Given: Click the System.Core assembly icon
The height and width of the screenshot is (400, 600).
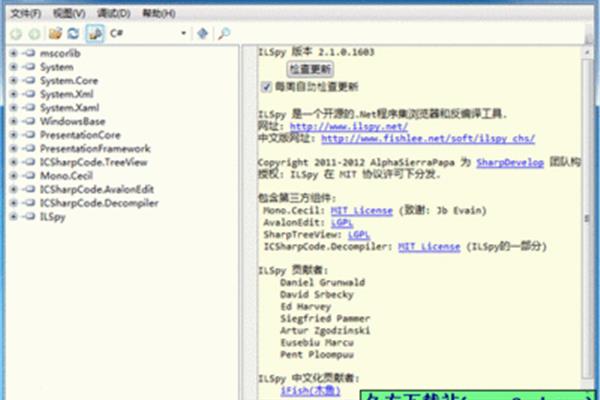Looking at the screenshot, I should click(x=29, y=80).
